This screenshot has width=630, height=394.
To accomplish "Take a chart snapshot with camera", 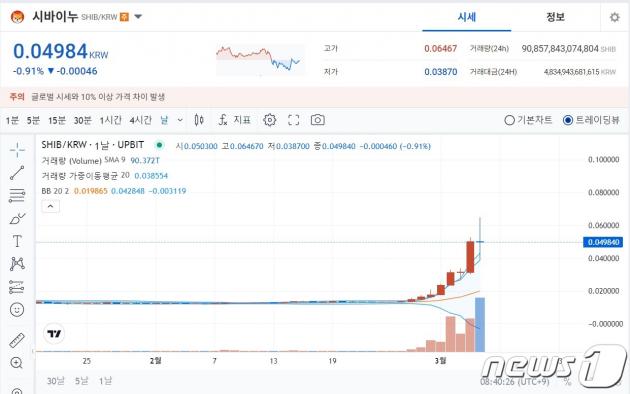I will click(317, 120).
